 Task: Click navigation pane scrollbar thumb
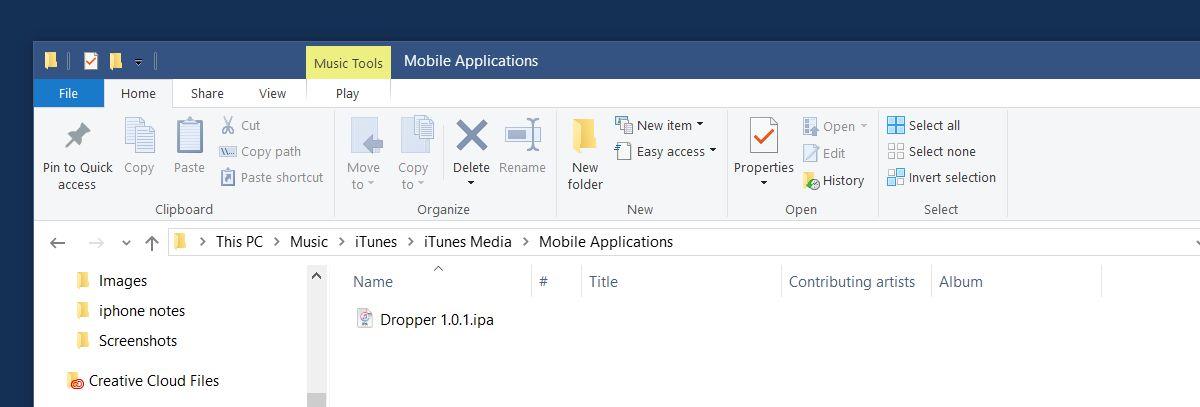[x=317, y=400]
